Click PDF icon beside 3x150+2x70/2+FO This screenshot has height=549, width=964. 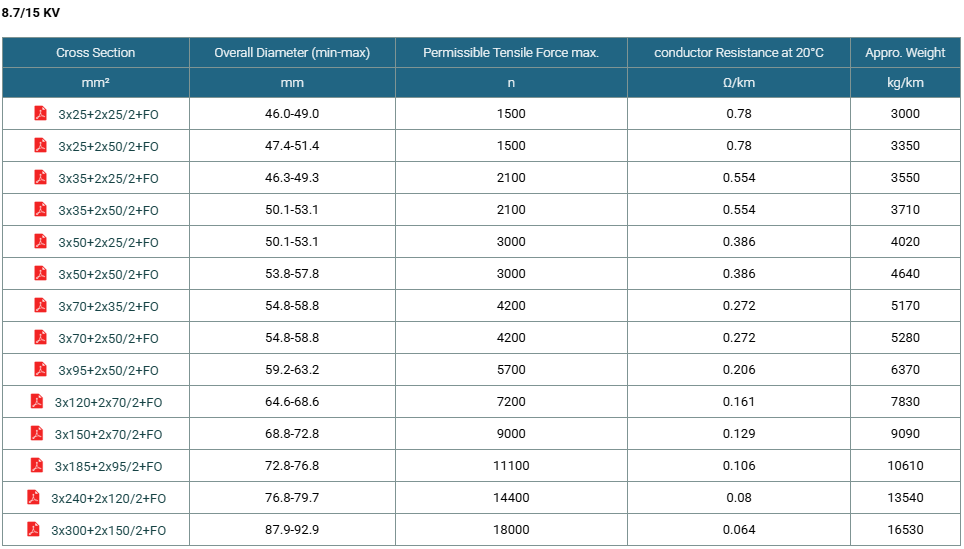[37, 433]
